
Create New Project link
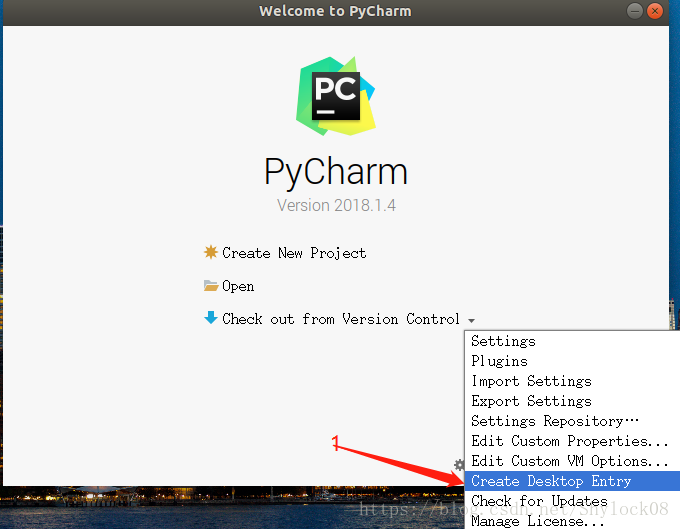point(294,253)
